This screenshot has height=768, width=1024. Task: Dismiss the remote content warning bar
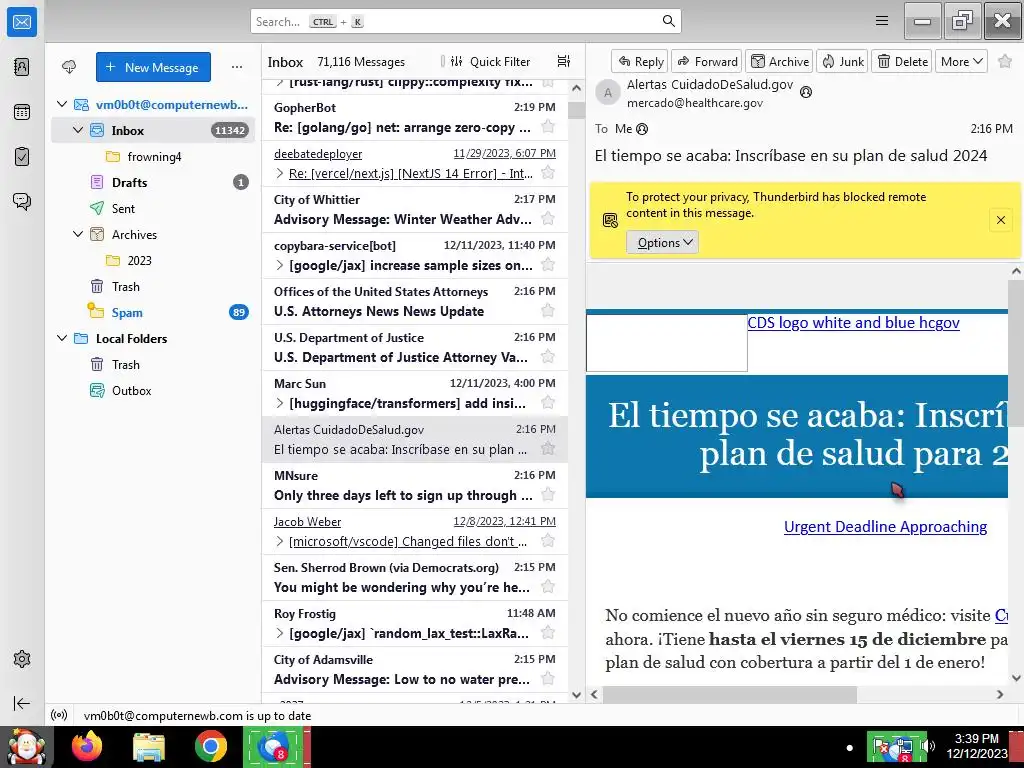coord(1000,220)
